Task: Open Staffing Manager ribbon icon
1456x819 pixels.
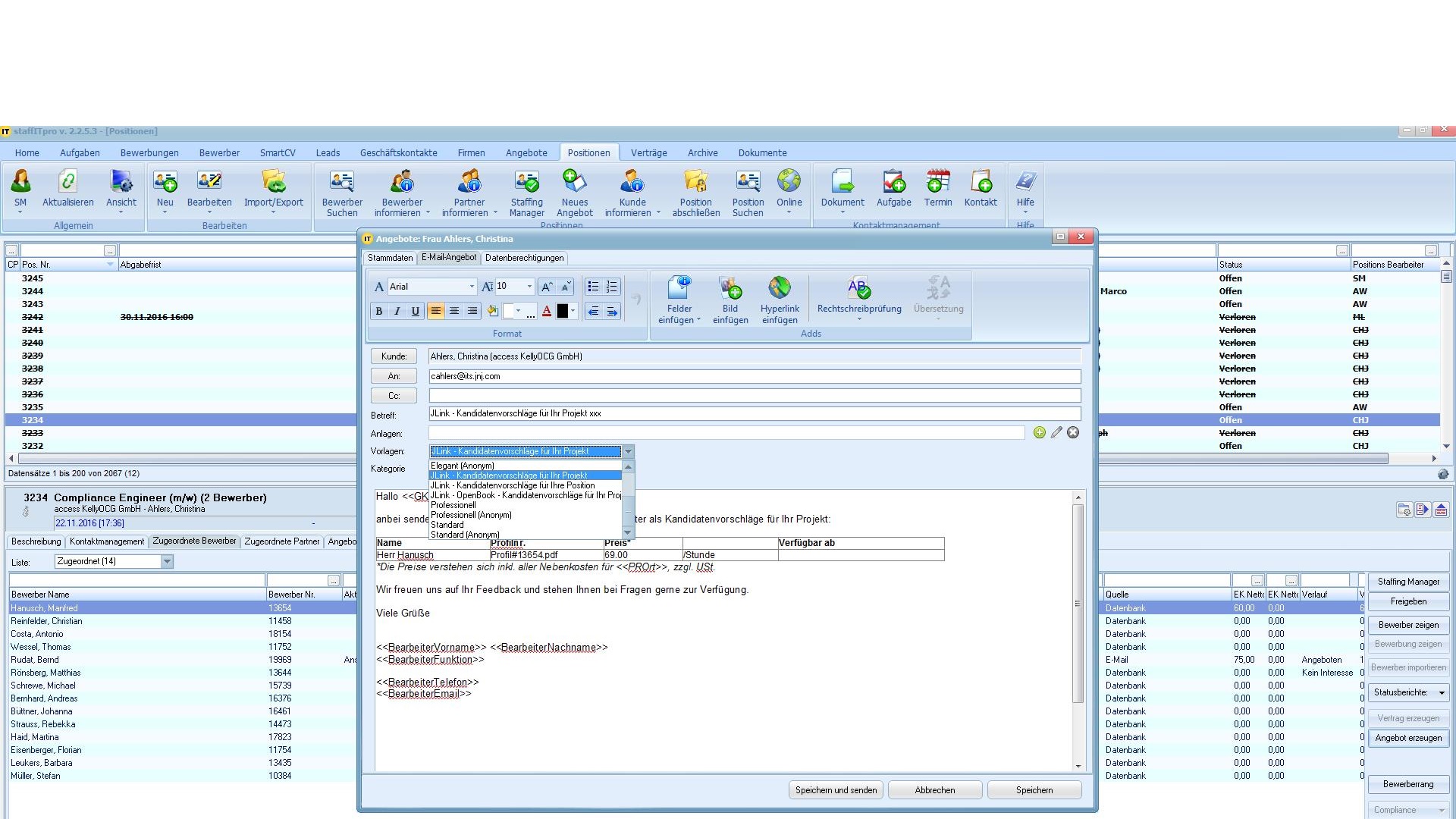Action: coord(526,193)
